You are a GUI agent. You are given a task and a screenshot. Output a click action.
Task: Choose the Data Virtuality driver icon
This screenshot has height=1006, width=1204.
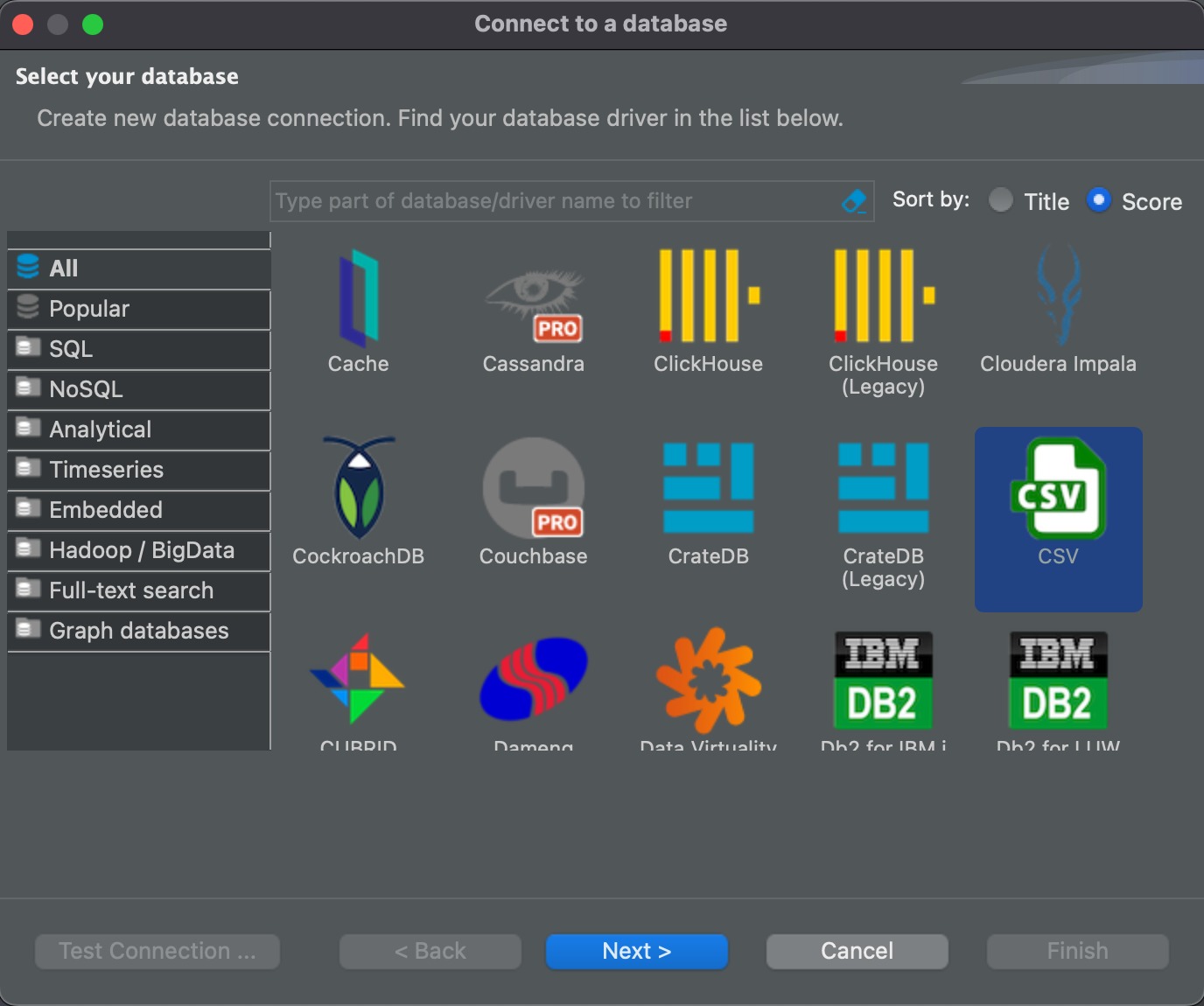709,679
